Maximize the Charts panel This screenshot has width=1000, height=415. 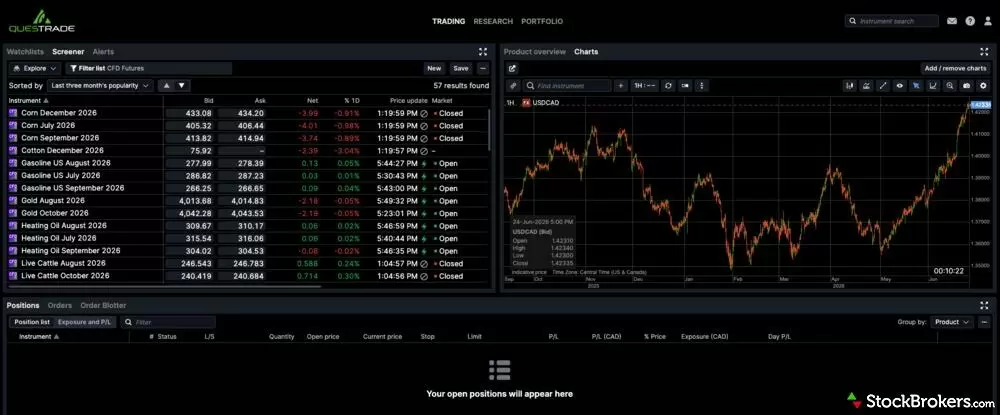click(985, 52)
